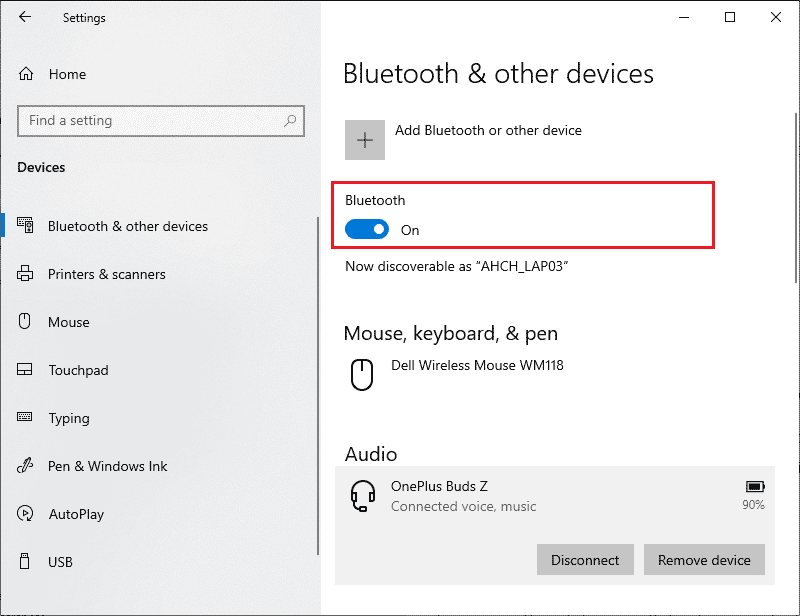800x616 pixels.
Task: Click the Touchpad sidebar icon
Action: tap(24, 369)
